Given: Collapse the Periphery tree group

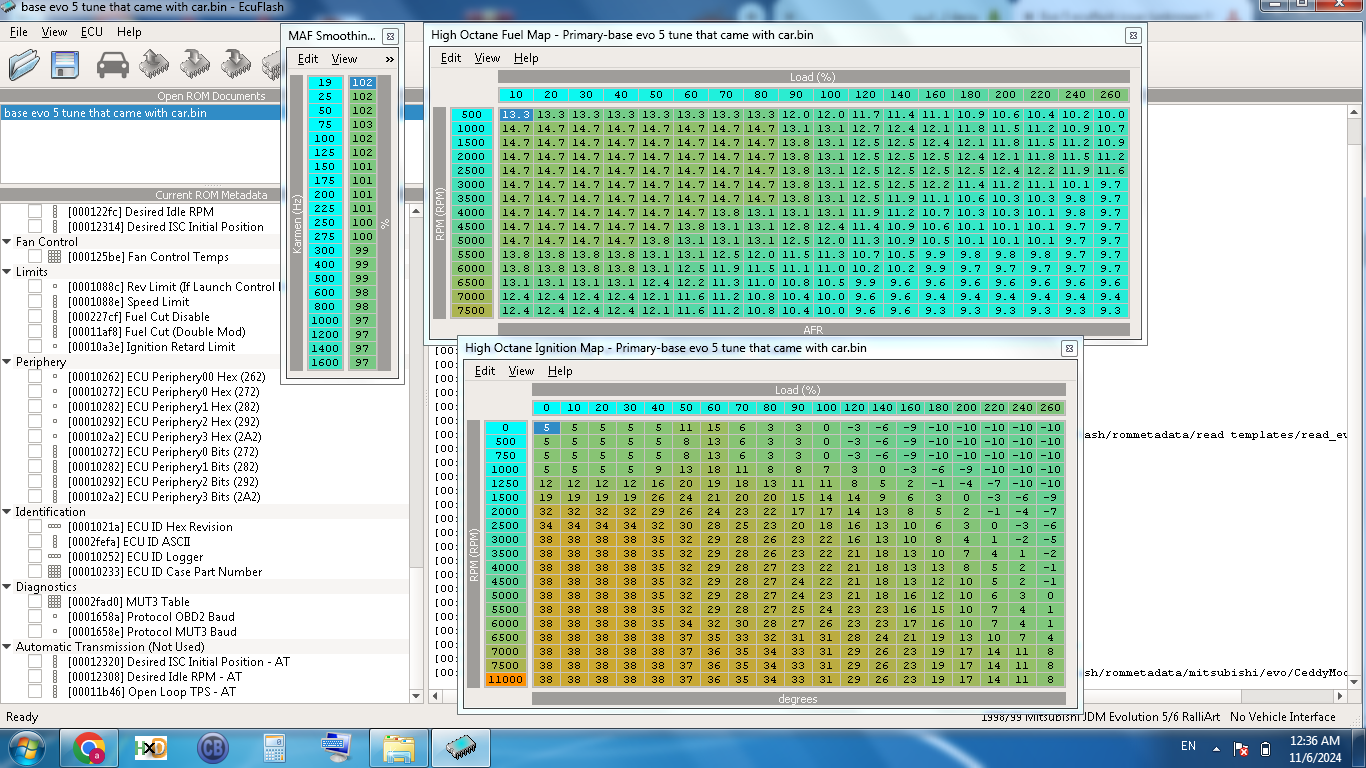Looking at the screenshot, I should 7,362.
